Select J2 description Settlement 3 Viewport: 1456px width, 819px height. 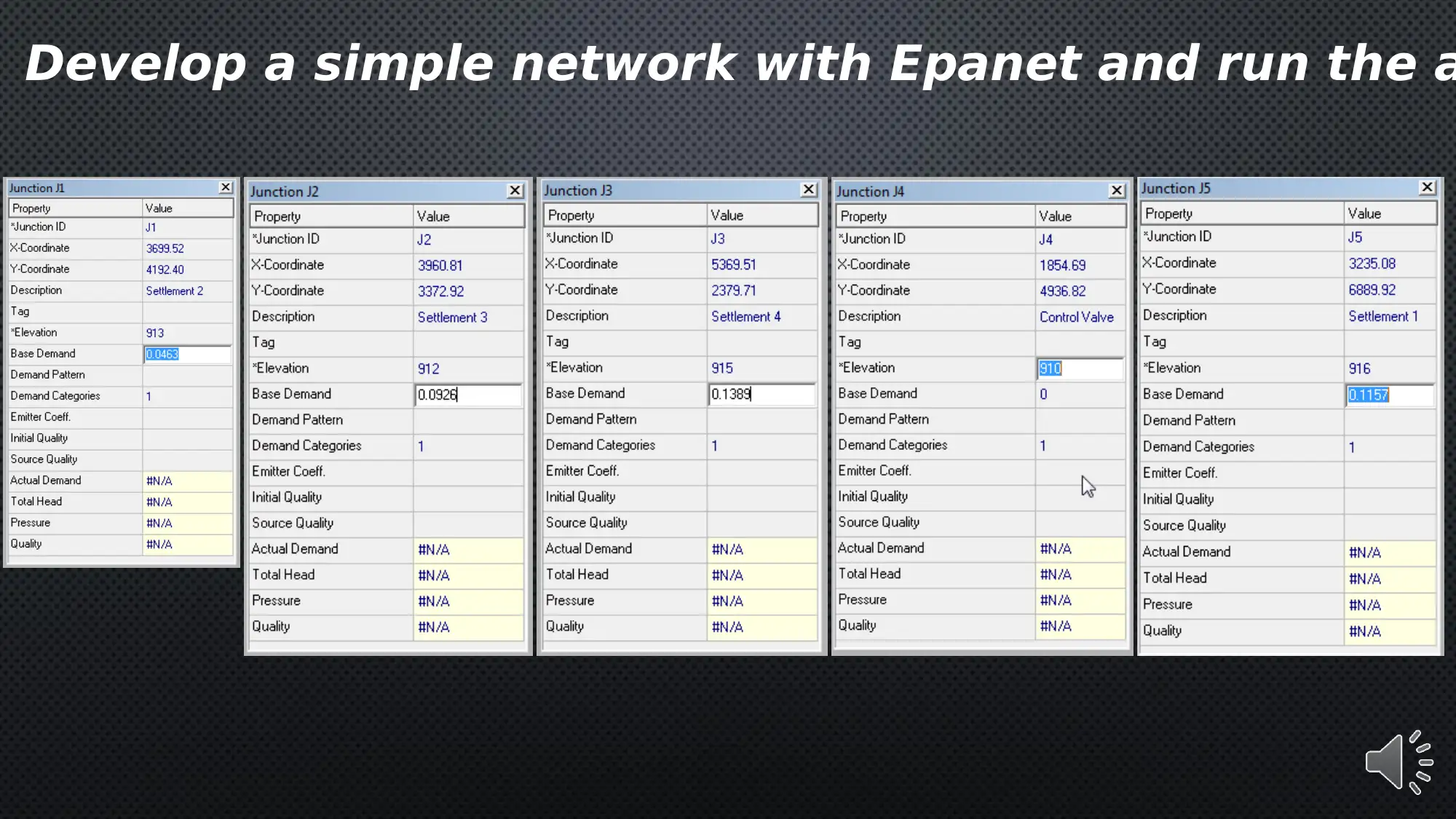453,317
